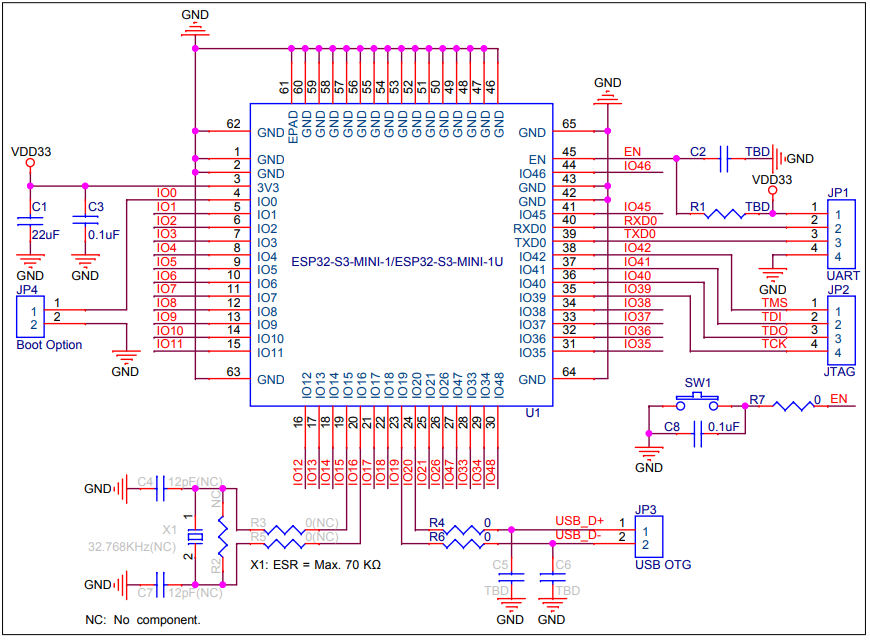Click the SW1 push-button switch symbol
870x640 pixels.
[697, 402]
